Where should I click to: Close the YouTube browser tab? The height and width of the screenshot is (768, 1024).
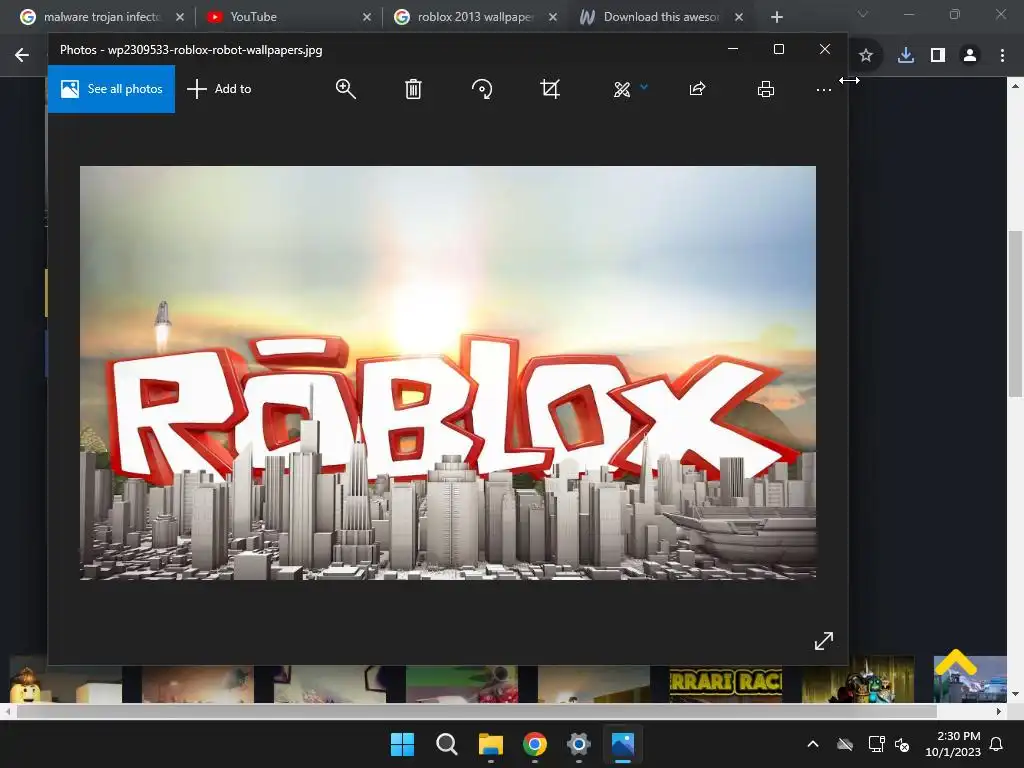(367, 17)
